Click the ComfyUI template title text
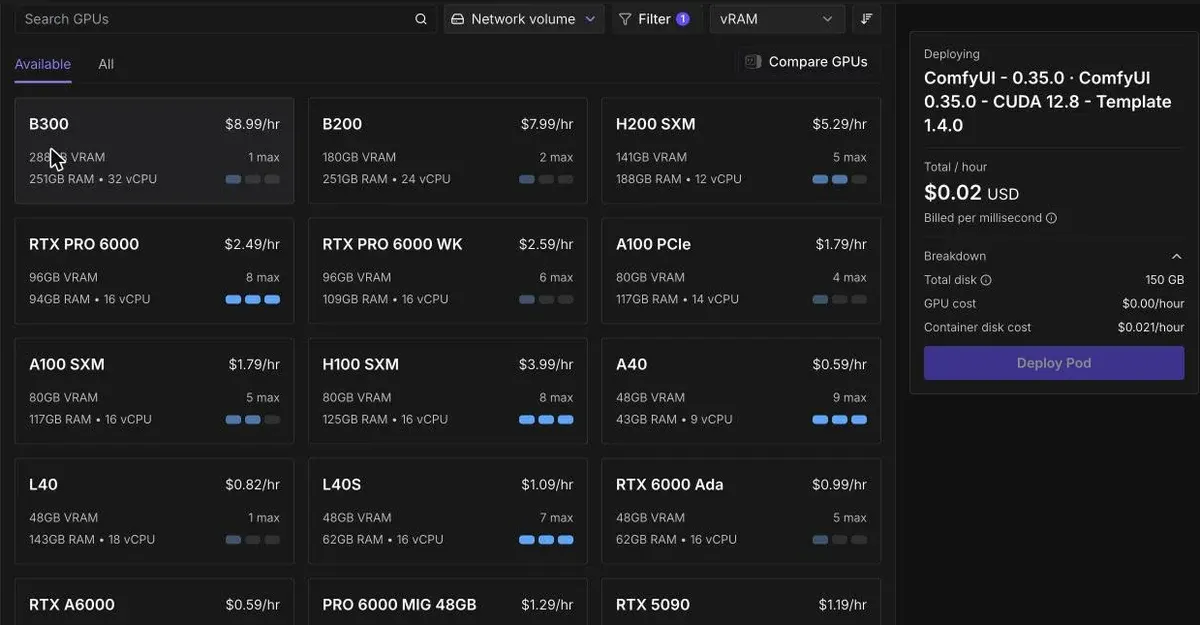This screenshot has height=625, width=1200. click(1048, 102)
